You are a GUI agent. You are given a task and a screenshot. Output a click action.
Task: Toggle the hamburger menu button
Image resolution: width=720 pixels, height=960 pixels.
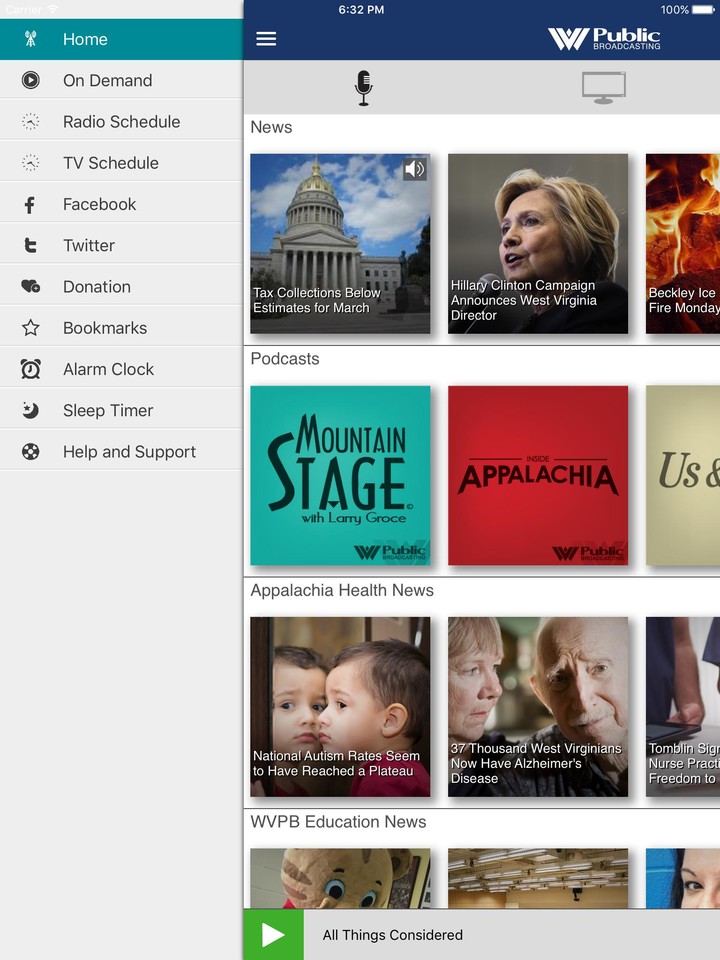point(266,39)
